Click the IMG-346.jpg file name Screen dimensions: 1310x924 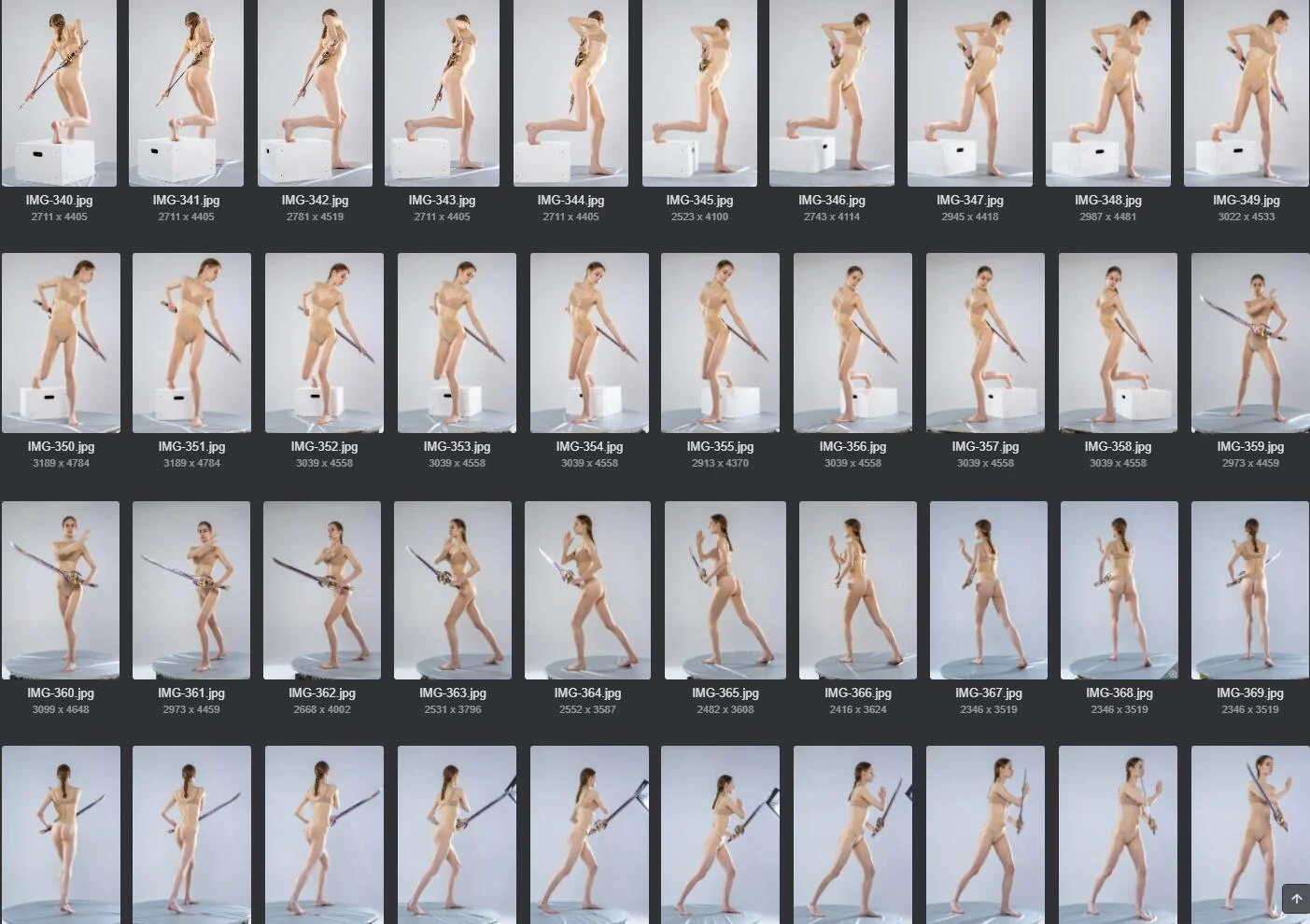tap(832, 200)
